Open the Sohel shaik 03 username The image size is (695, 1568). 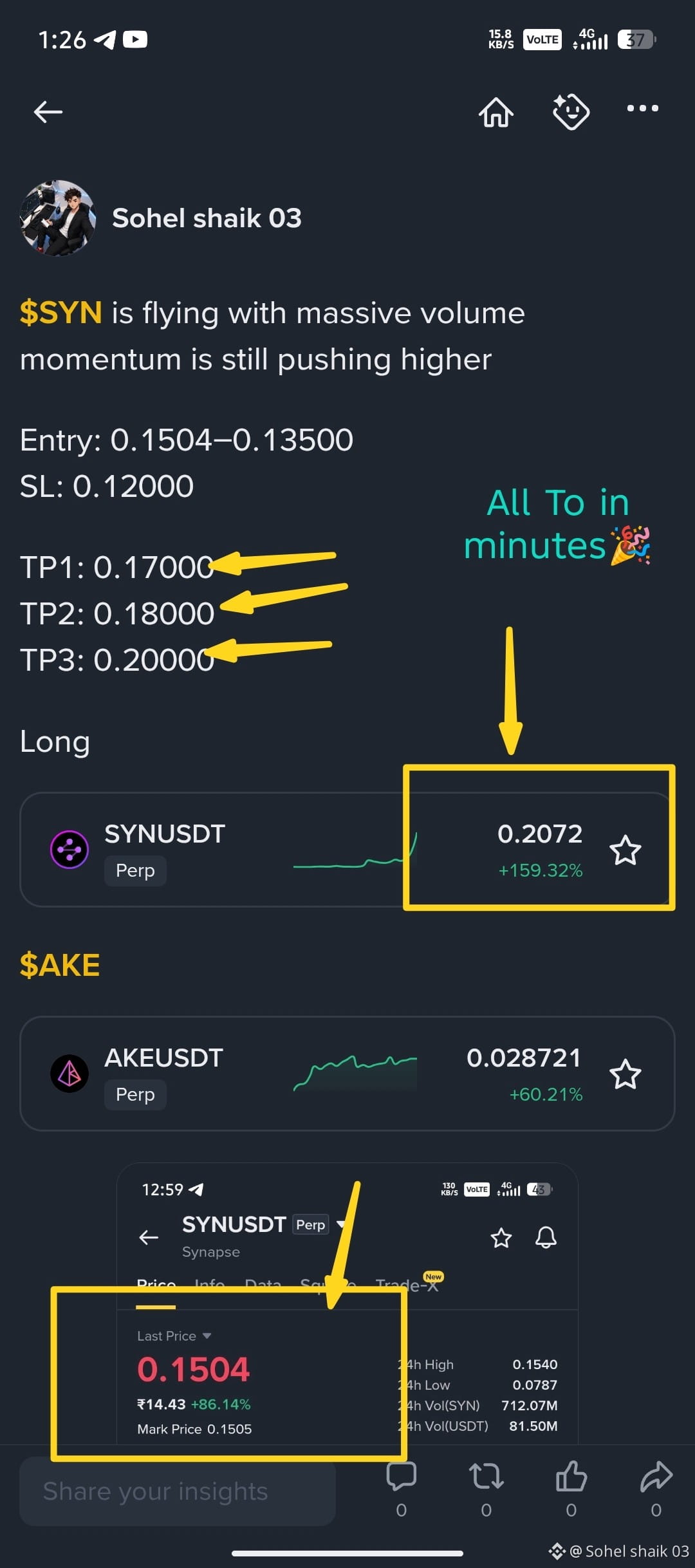[207, 218]
